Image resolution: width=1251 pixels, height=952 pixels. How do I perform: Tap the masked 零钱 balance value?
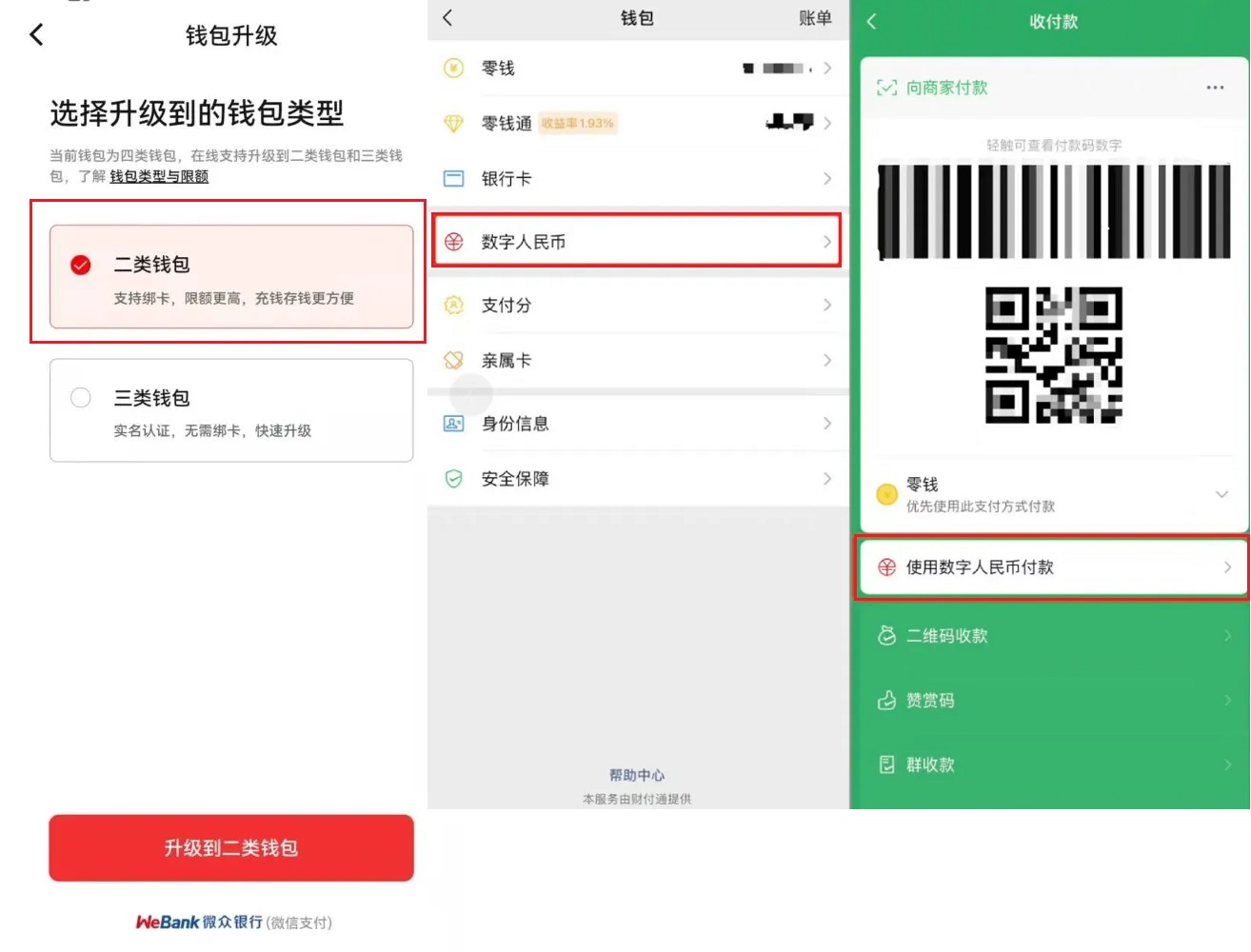tap(777, 69)
